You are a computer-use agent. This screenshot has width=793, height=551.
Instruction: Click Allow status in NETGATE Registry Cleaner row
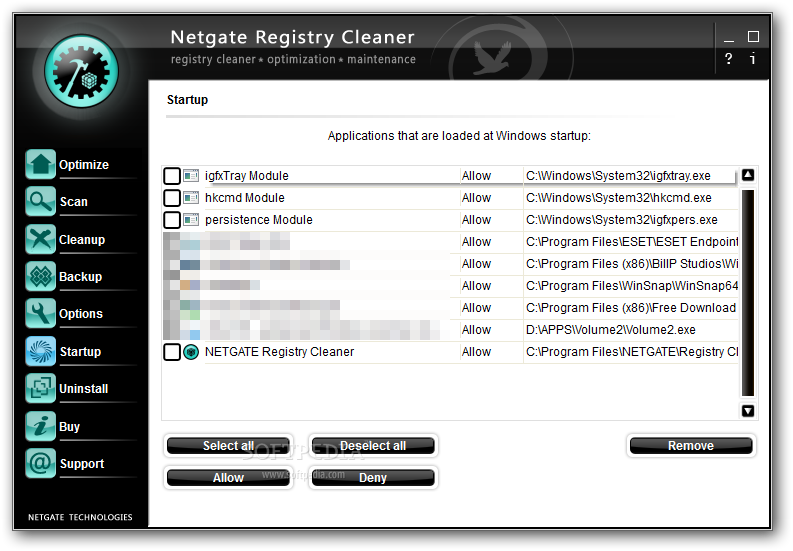[x=476, y=352]
